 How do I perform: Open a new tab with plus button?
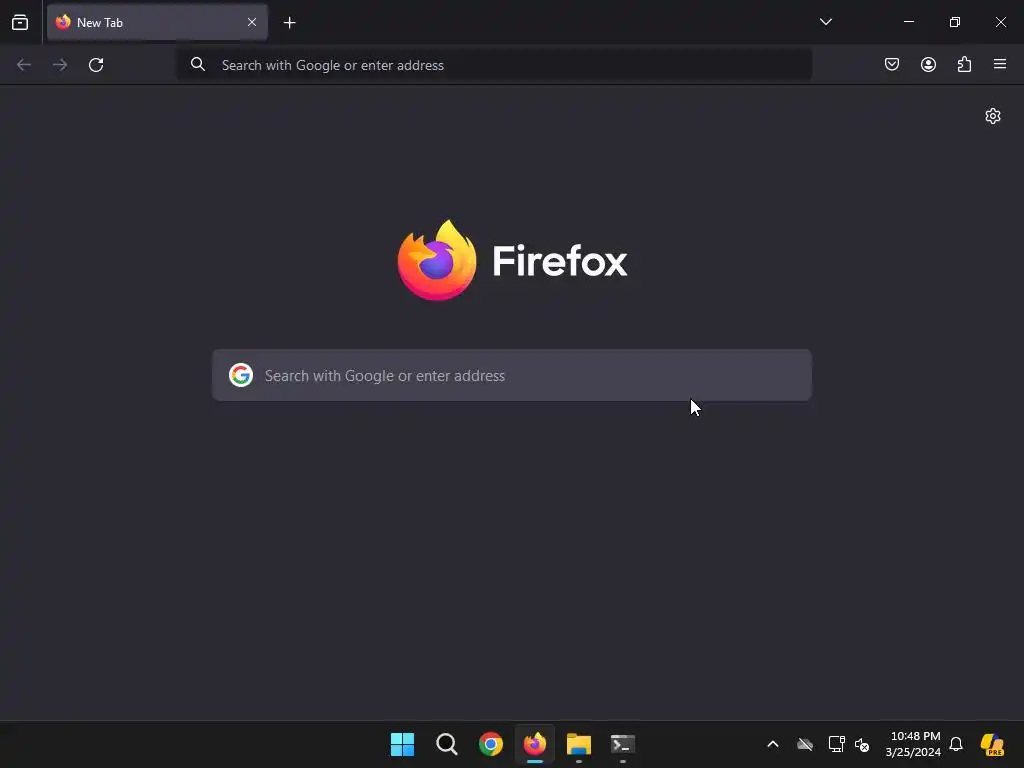[x=289, y=23]
